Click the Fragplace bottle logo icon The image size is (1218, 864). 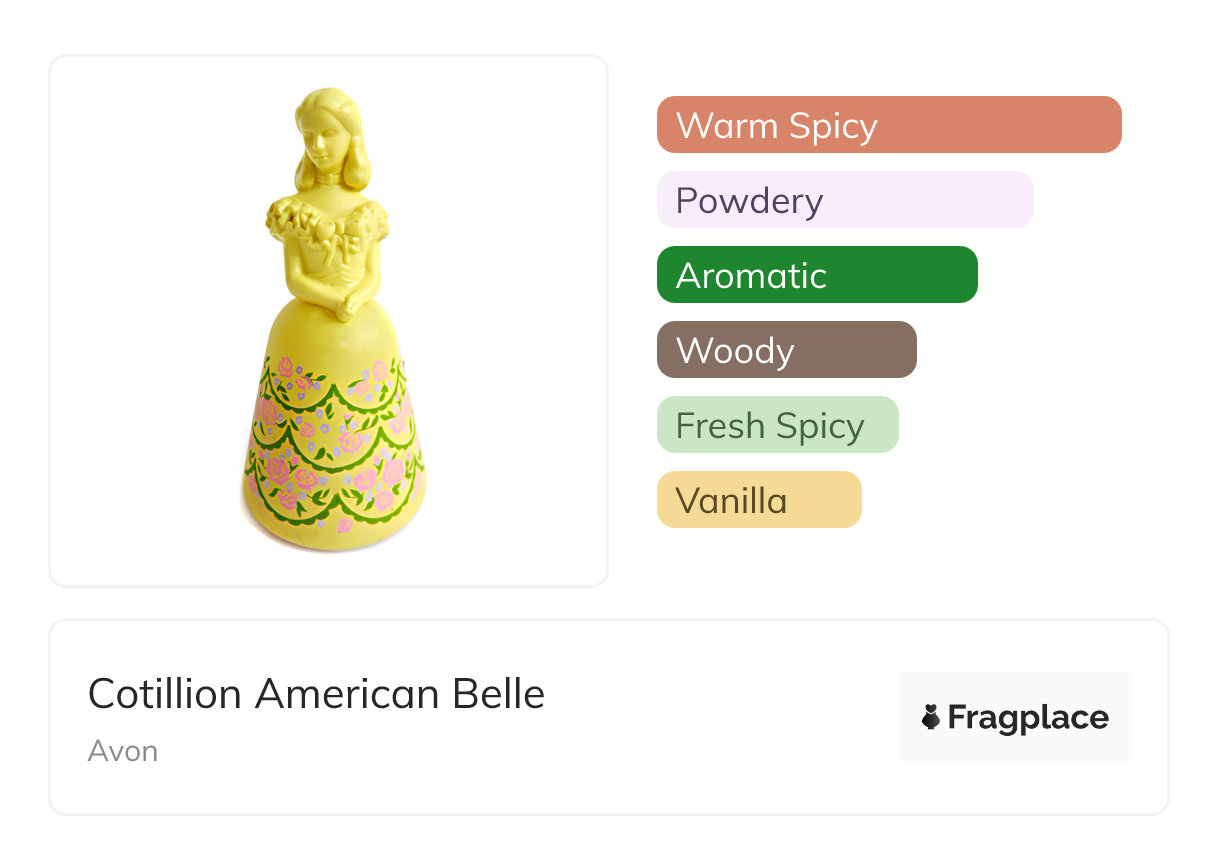pyautogui.click(x=931, y=717)
